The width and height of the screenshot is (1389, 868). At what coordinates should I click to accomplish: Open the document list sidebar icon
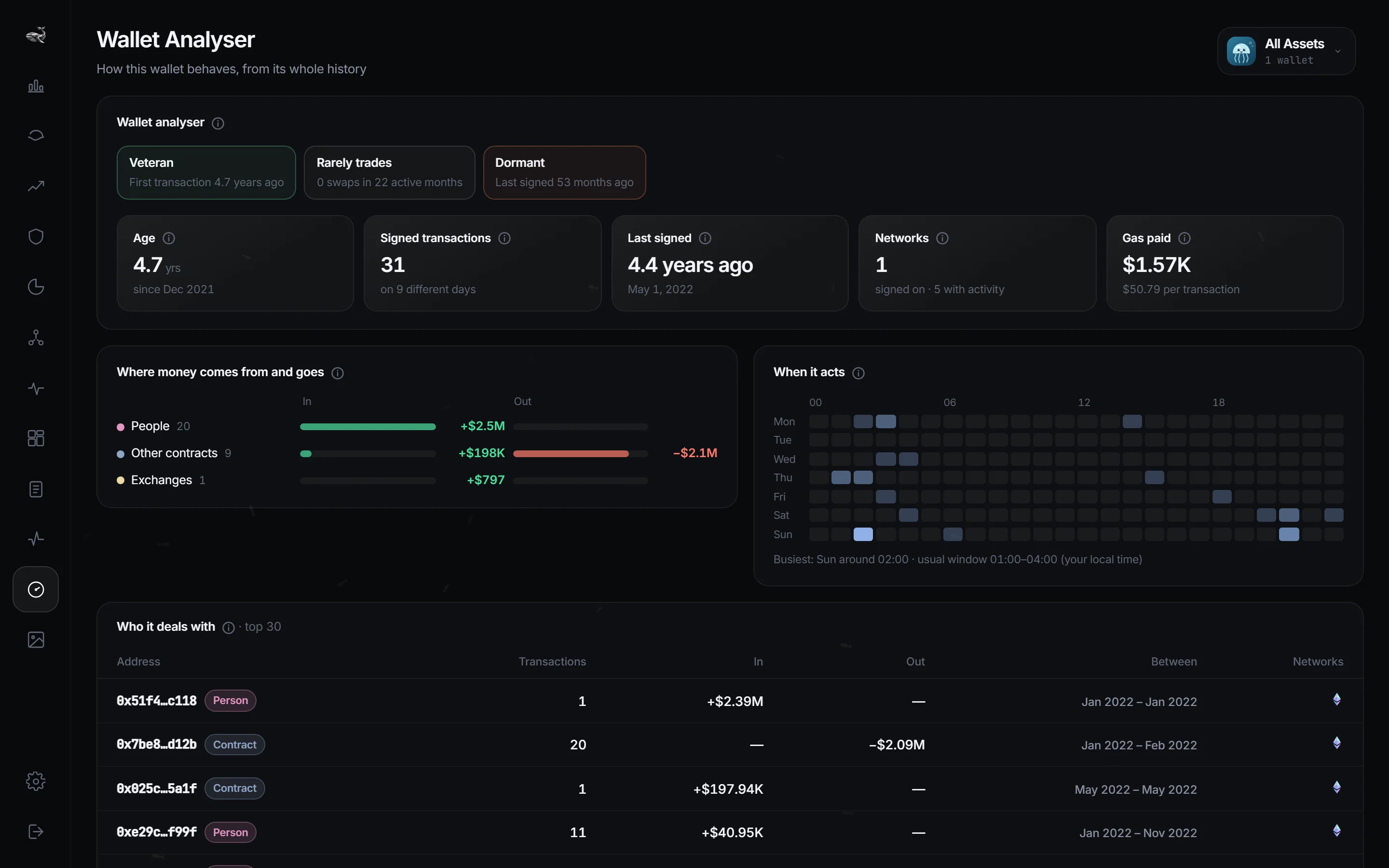[36, 489]
